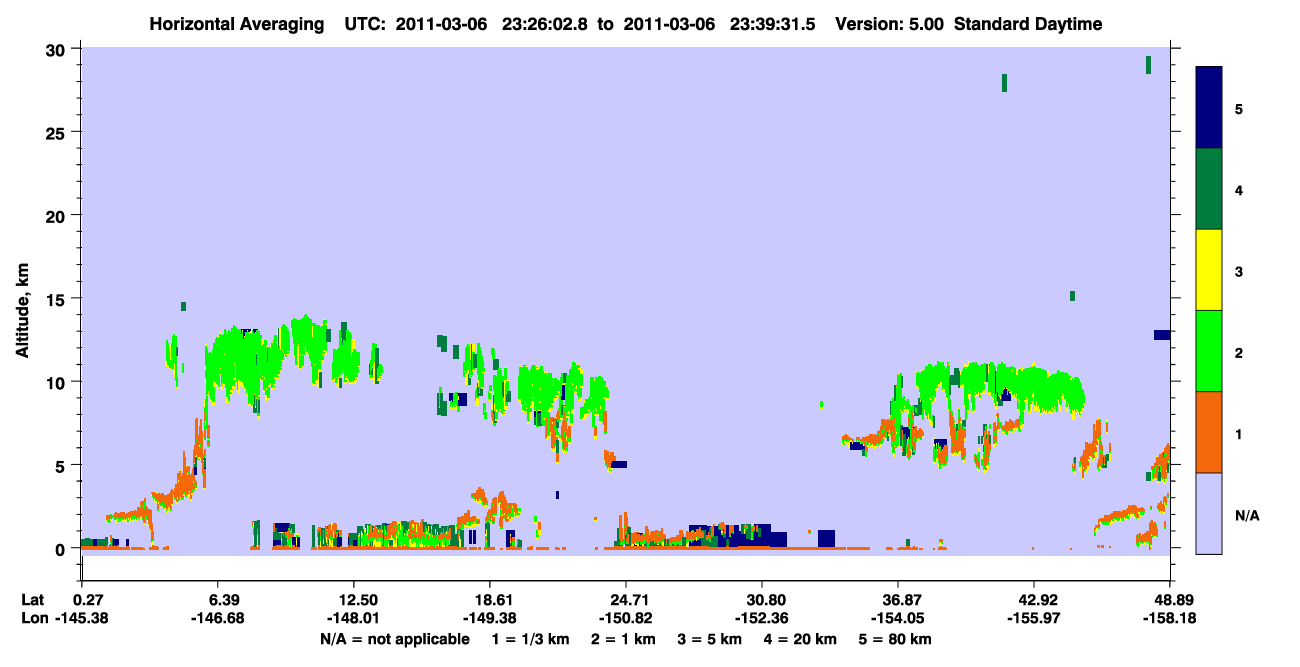Viewport: 1300px width, 667px height.
Task: Click the dark blue colorbar segment 5
Action: [x=1209, y=108]
